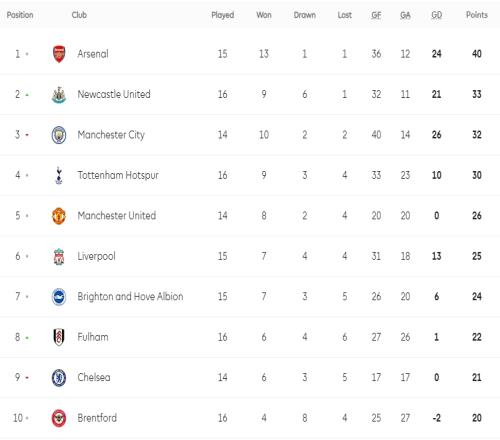500x440 pixels.
Task: Select the Manchester United crest
Action: 59,216
